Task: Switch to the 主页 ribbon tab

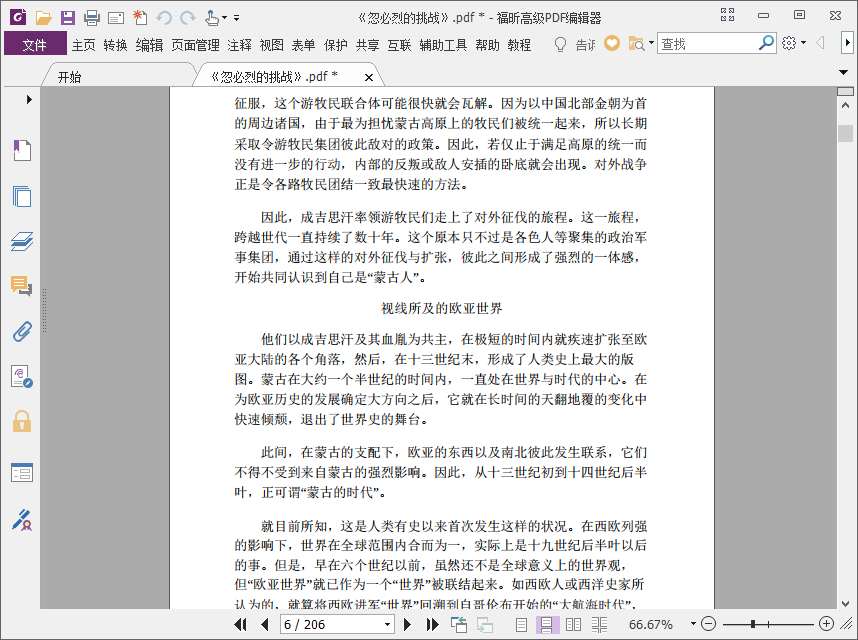Action: point(83,45)
